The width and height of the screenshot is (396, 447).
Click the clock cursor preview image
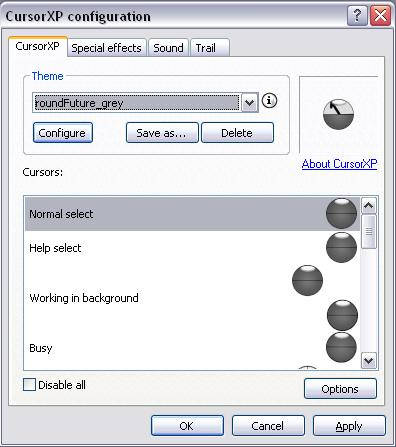coord(338,114)
